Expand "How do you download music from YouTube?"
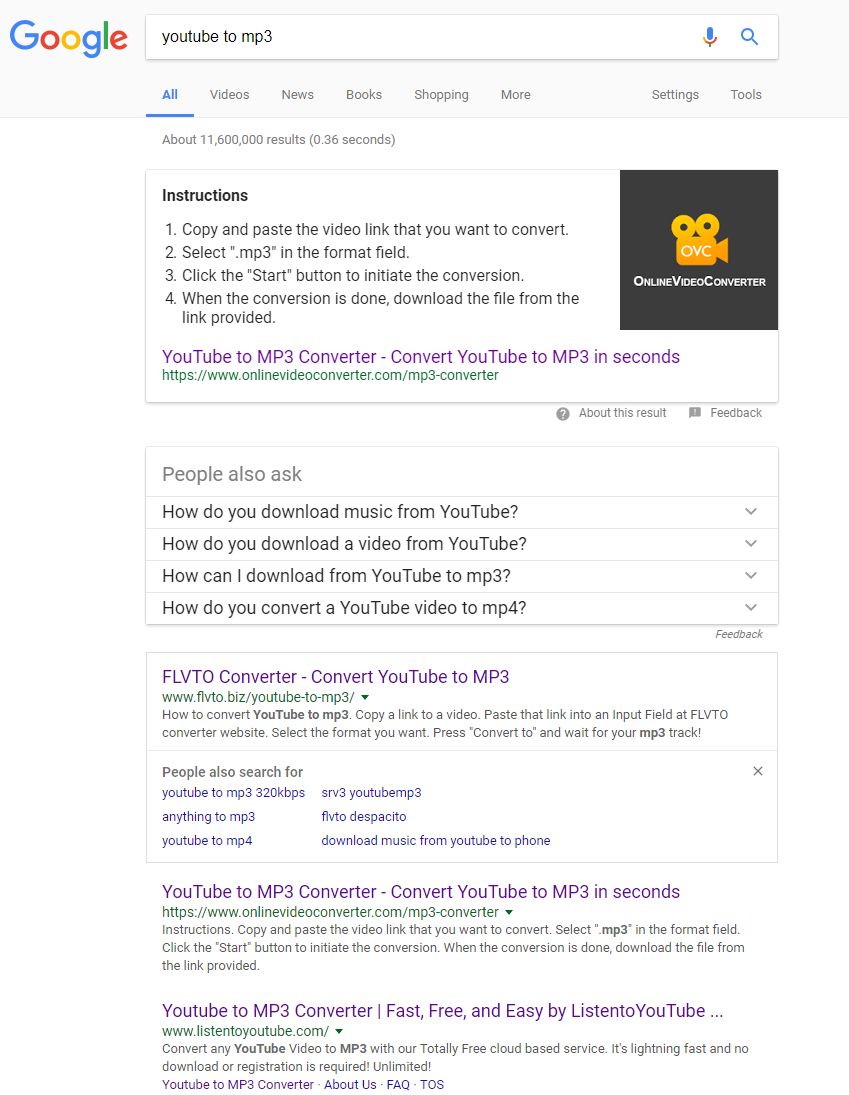 [751, 512]
